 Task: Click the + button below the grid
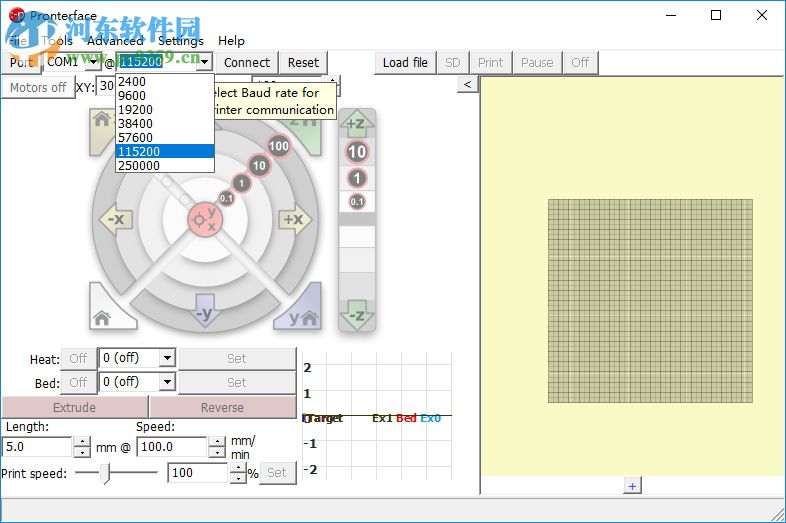(x=632, y=486)
